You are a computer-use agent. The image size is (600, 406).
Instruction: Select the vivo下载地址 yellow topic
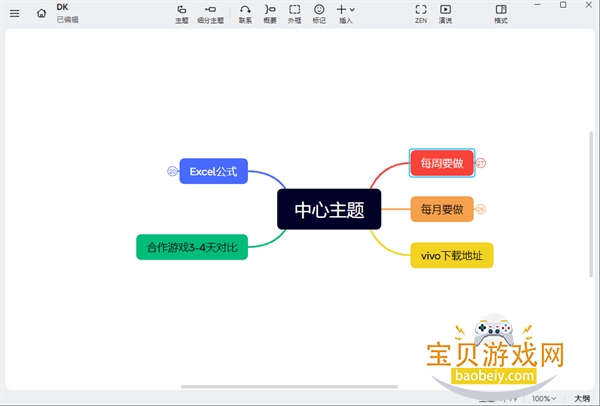(x=452, y=255)
